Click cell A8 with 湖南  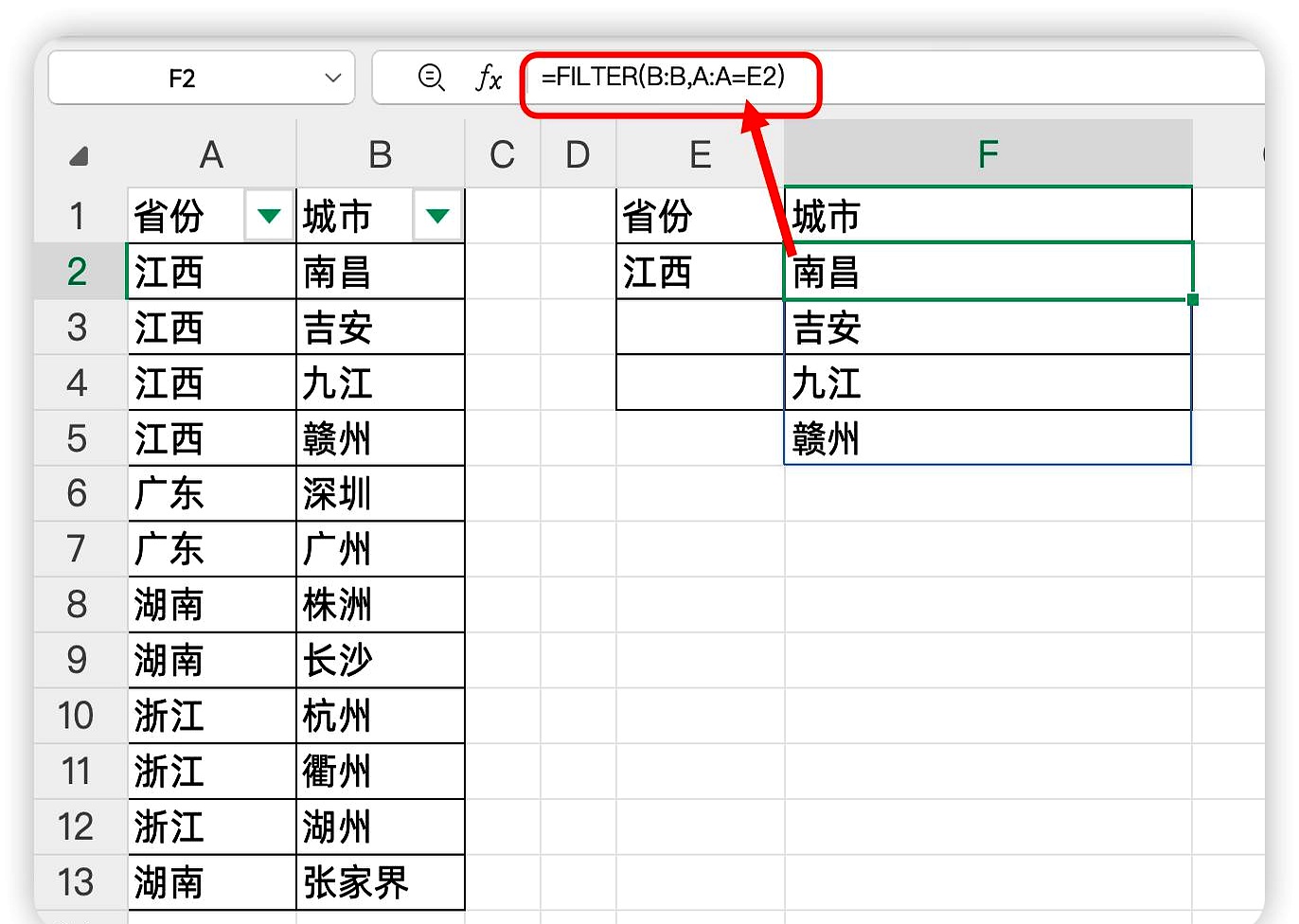[212, 604]
